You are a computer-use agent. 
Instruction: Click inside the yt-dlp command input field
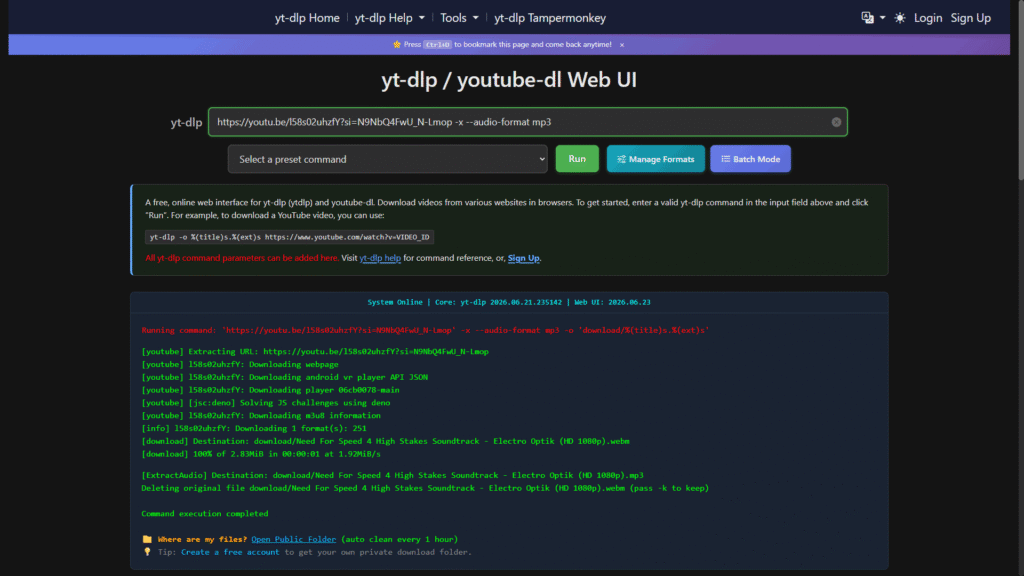tap(528, 122)
